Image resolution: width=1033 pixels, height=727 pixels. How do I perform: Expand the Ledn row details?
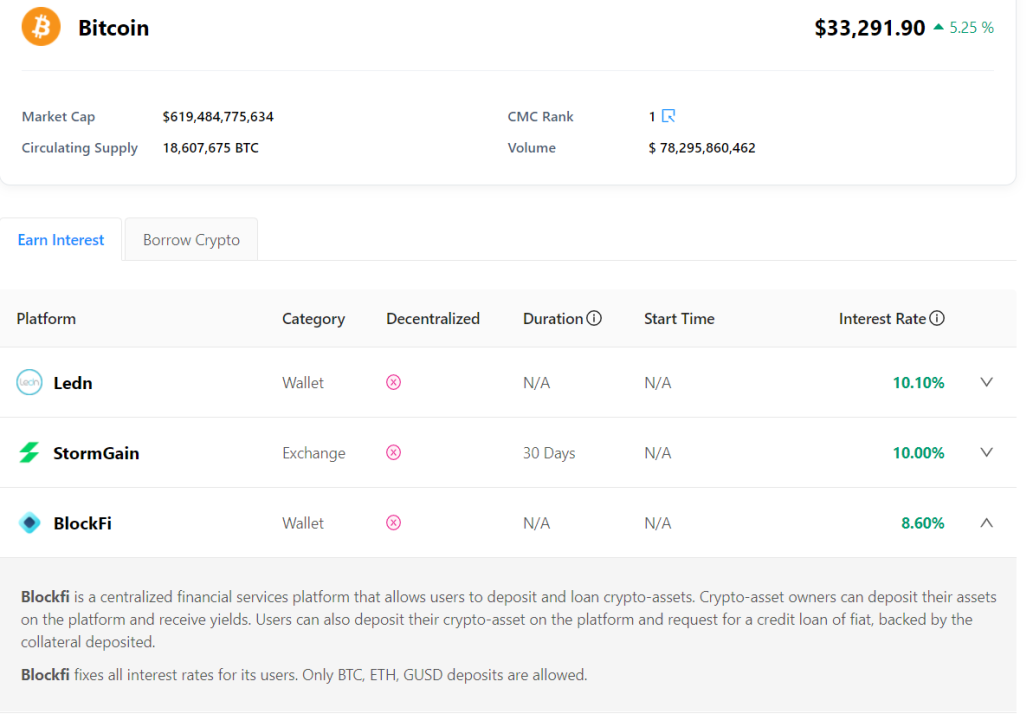point(986,382)
